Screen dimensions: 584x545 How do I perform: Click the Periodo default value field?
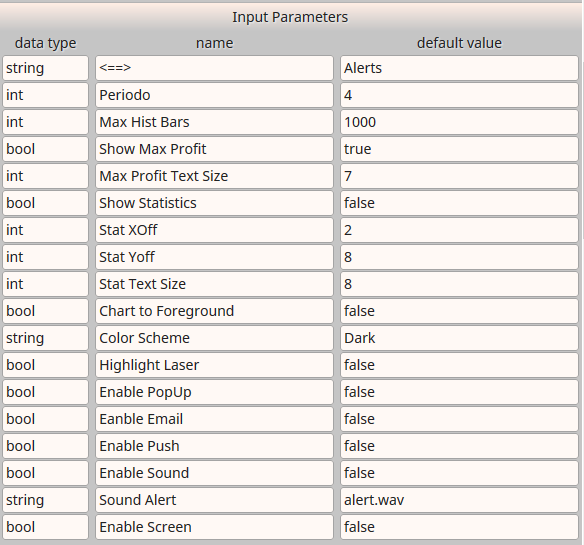(459, 95)
